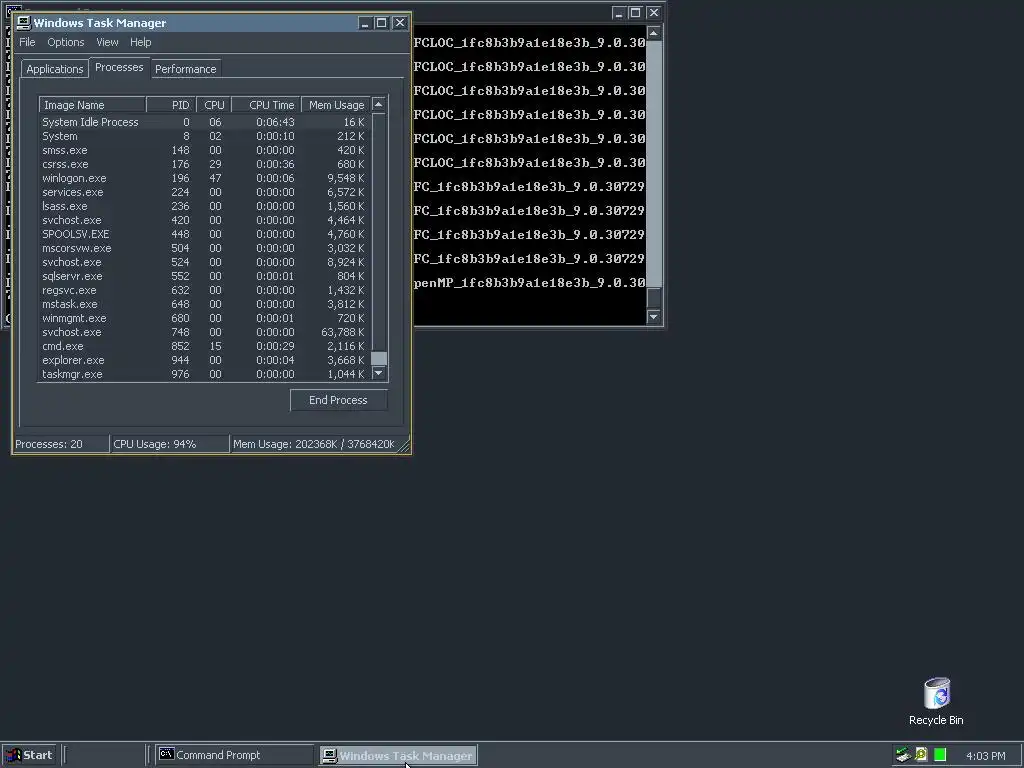Select the SPOOLSV.EXE process
Screen dimensions: 1024x768
pos(204,234)
